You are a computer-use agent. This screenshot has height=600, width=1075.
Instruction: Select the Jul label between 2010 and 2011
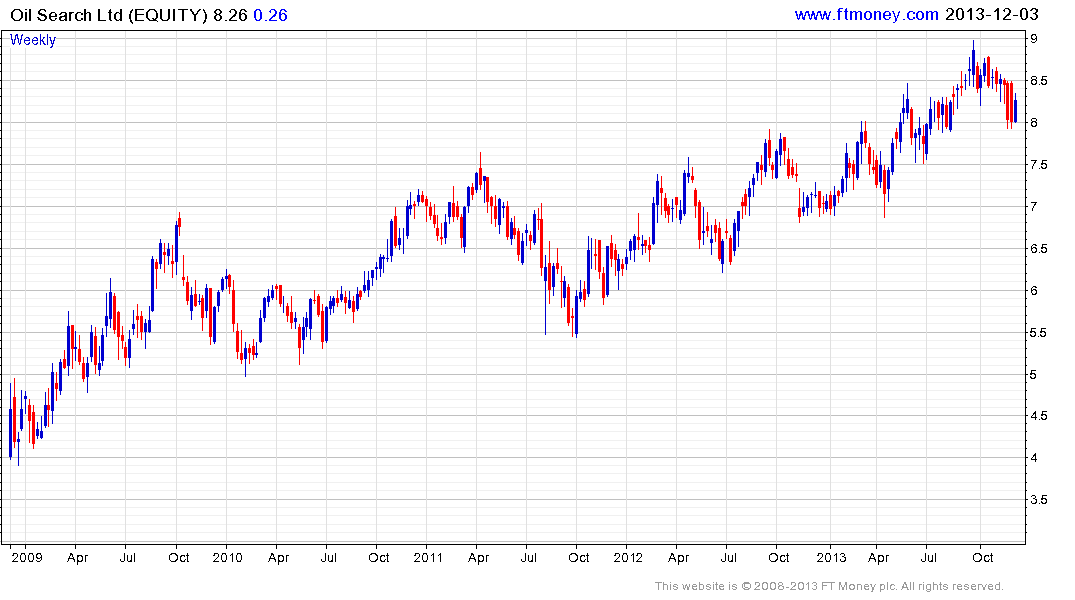[328, 557]
